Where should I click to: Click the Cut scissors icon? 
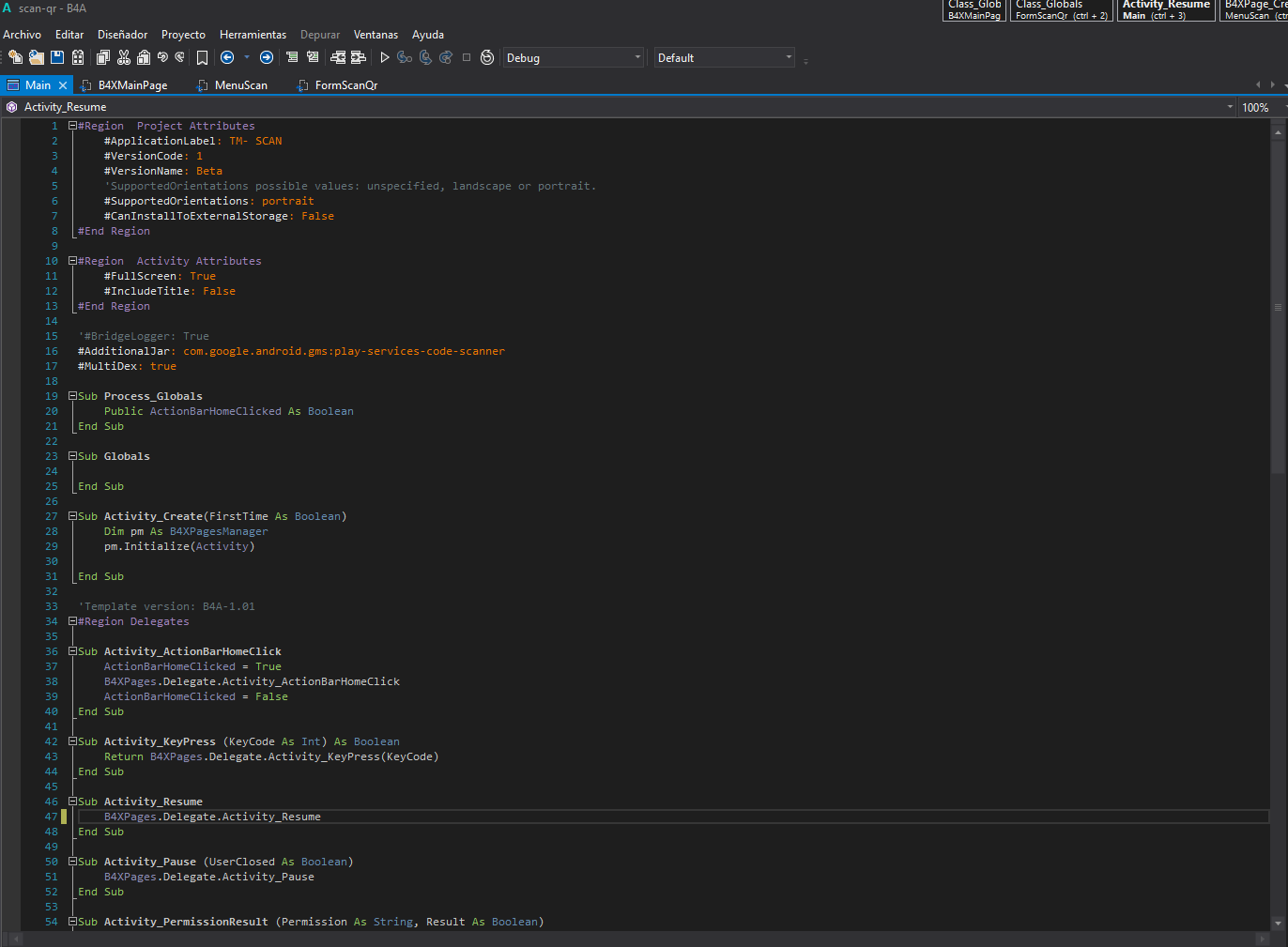(x=124, y=57)
